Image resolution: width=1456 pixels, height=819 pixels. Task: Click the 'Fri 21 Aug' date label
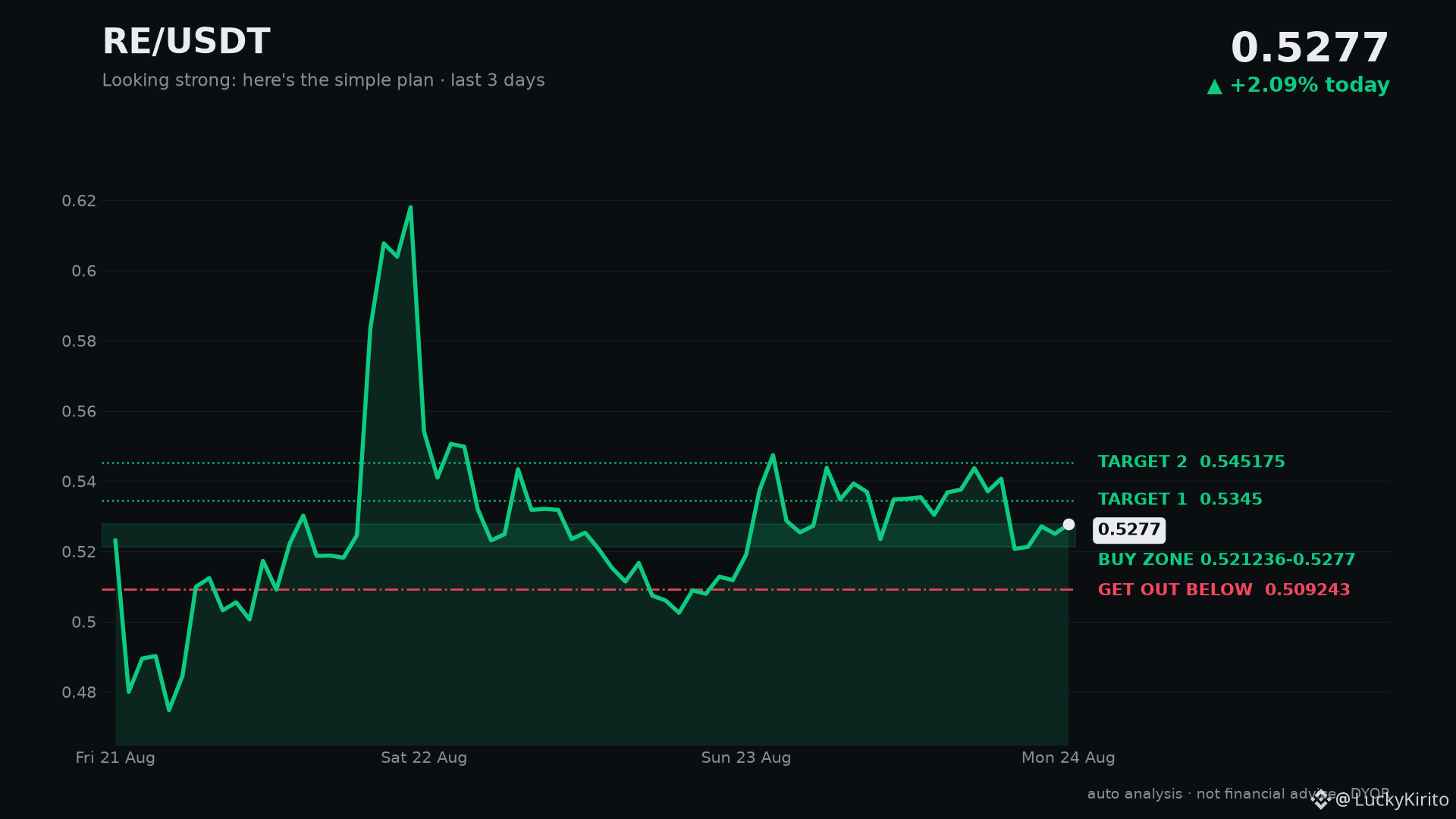(x=115, y=758)
